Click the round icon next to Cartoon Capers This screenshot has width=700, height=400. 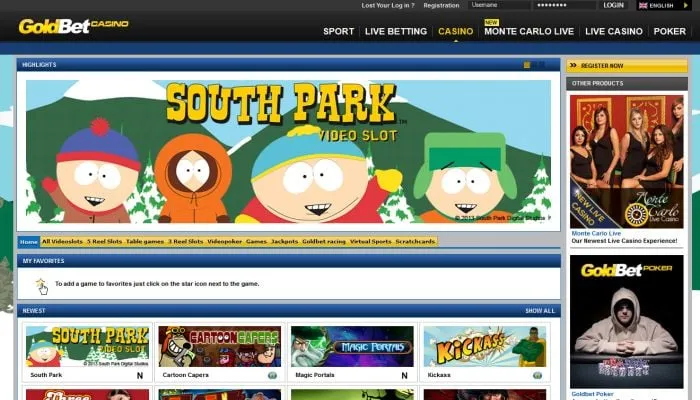click(x=272, y=375)
